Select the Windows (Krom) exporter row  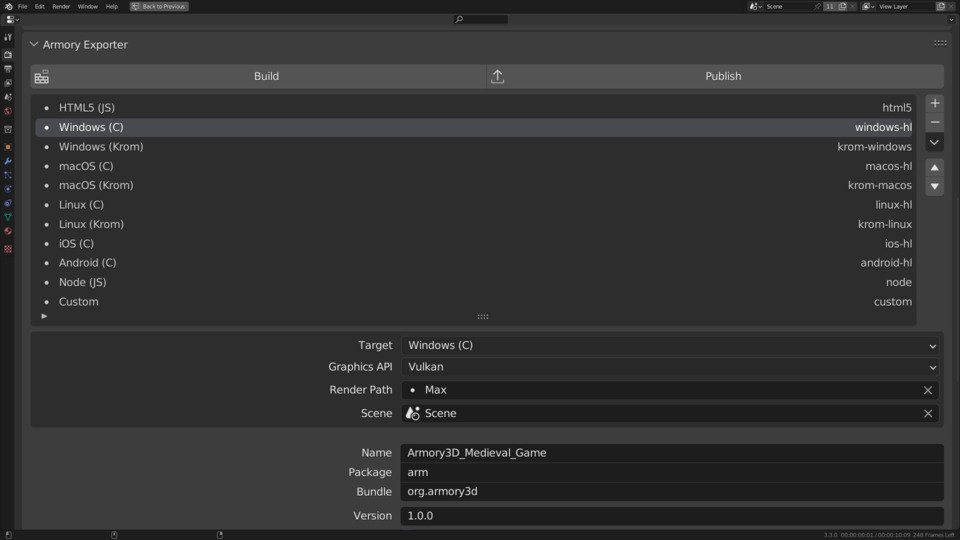[x=474, y=147]
